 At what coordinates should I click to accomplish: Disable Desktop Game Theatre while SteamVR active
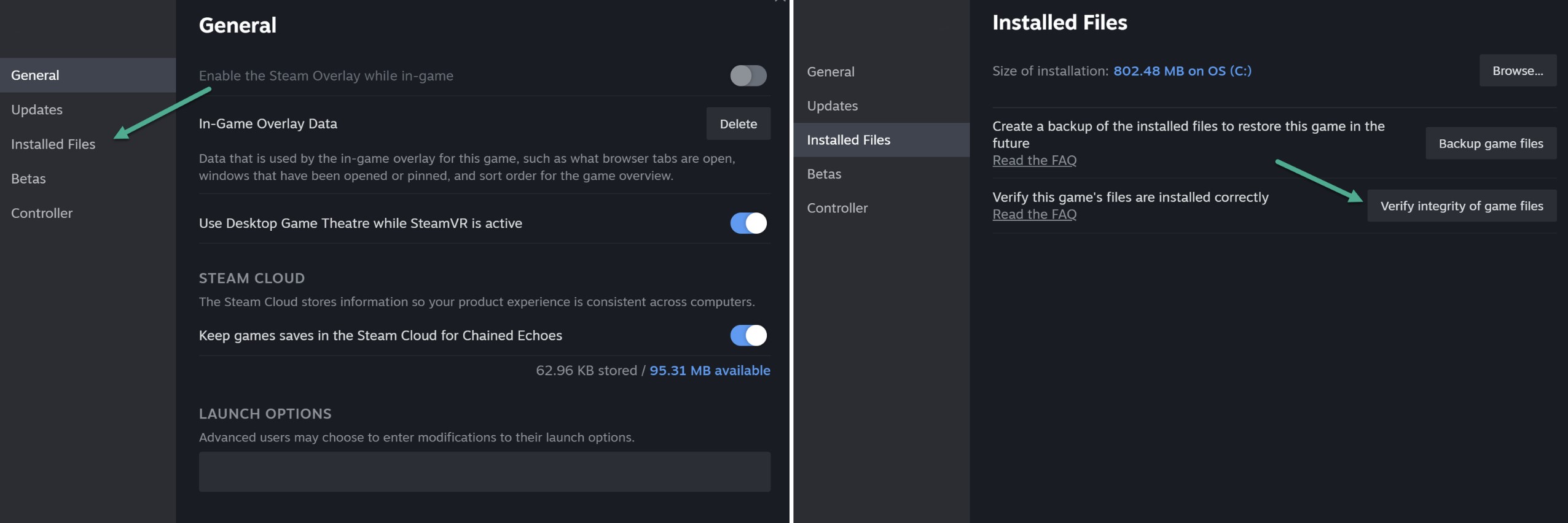tap(748, 223)
